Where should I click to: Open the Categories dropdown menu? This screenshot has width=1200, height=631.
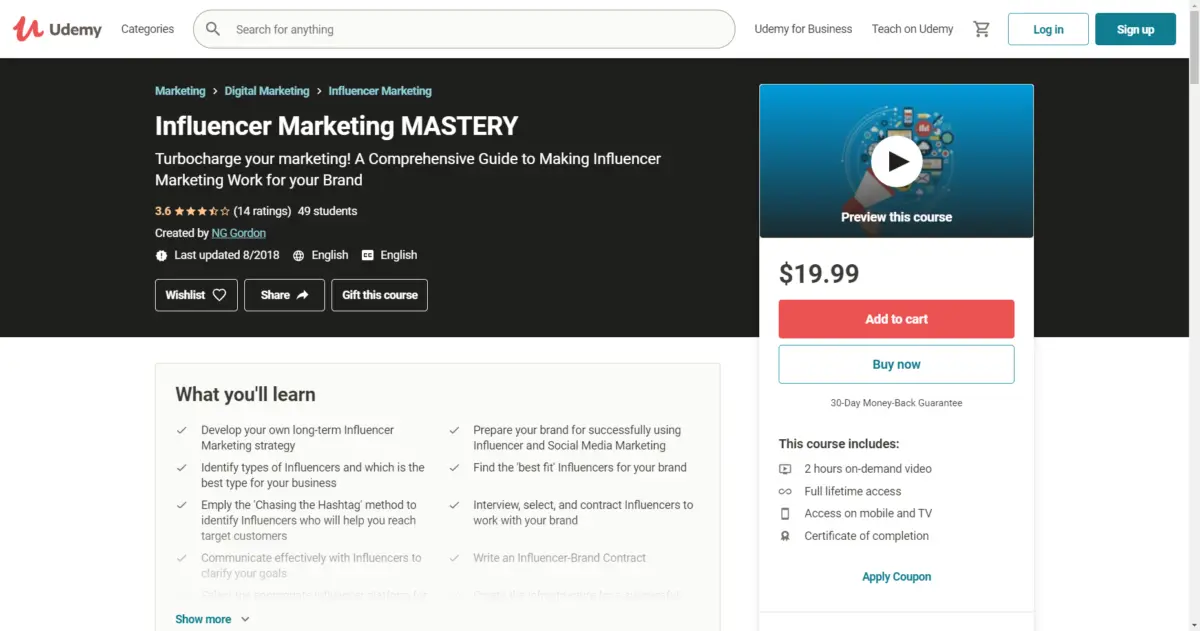[147, 29]
